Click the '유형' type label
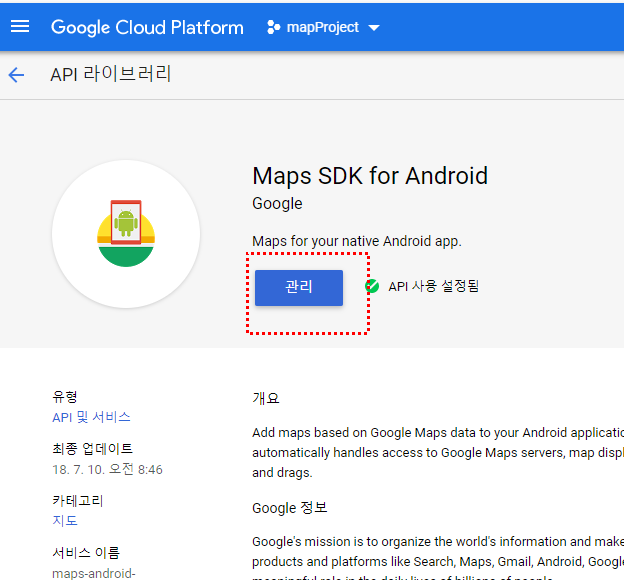 tap(65, 396)
